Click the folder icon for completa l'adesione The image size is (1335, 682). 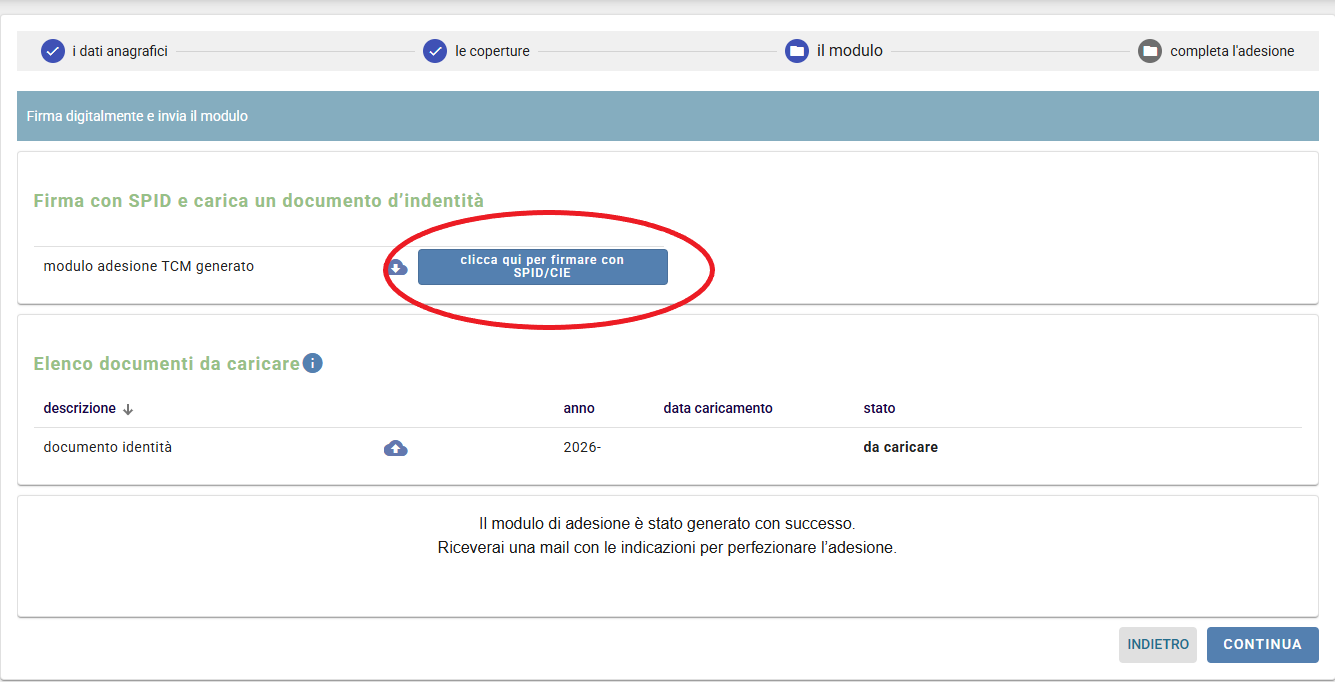point(1150,51)
